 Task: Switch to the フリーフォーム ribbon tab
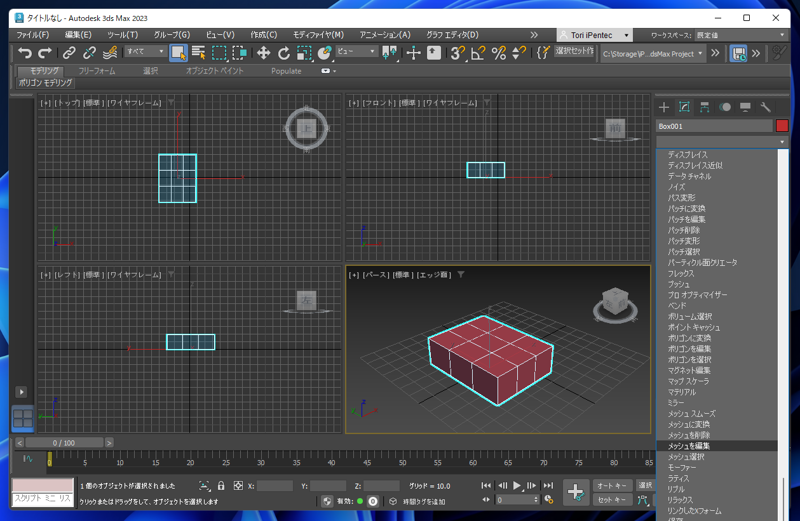click(96, 71)
